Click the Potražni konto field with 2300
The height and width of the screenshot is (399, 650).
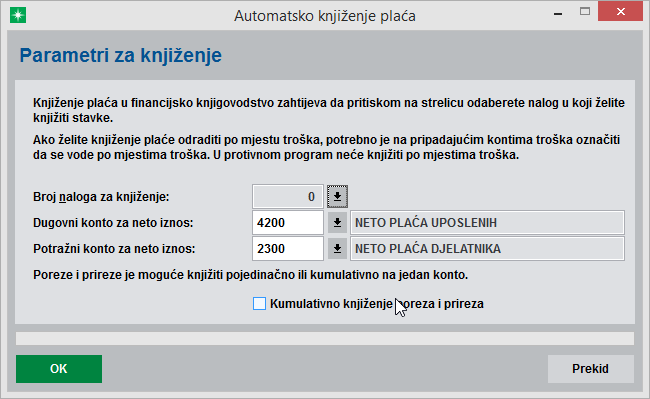[288, 249]
